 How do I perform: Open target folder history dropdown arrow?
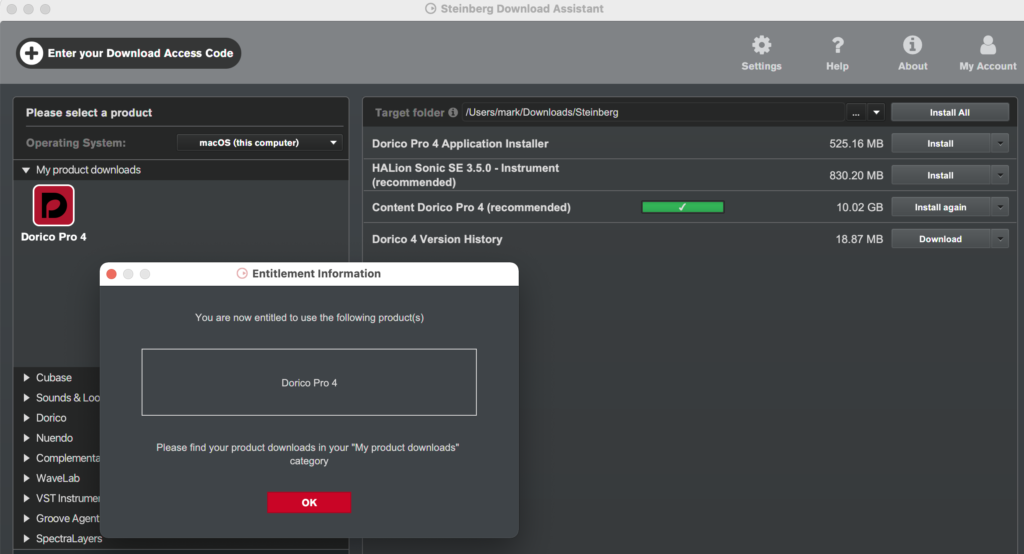876,112
